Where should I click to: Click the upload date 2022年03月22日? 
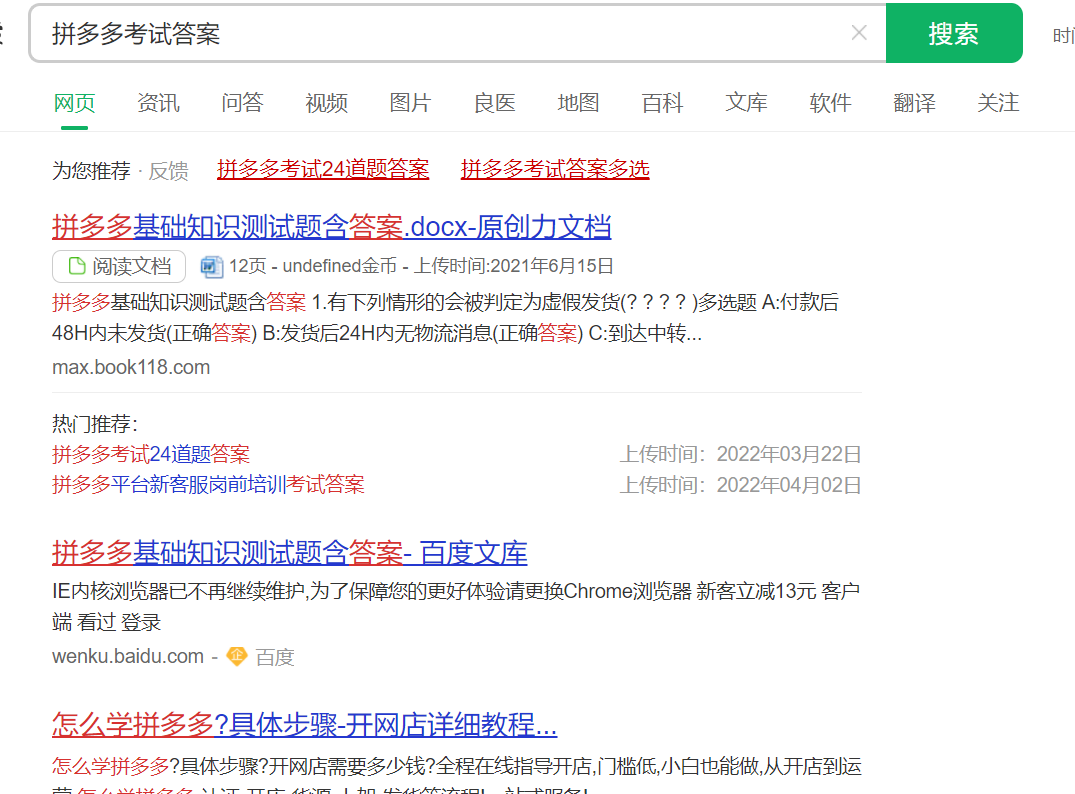click(x=788, y=454)
